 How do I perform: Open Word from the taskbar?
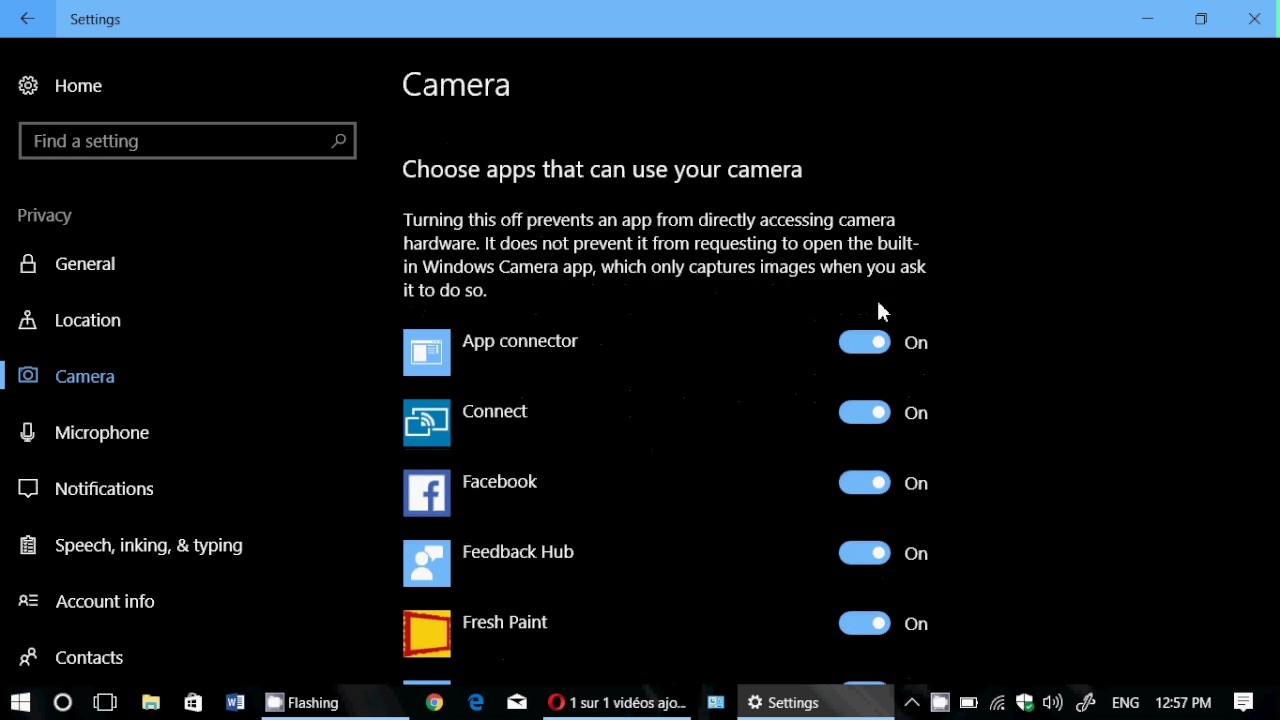pos(235,702)
